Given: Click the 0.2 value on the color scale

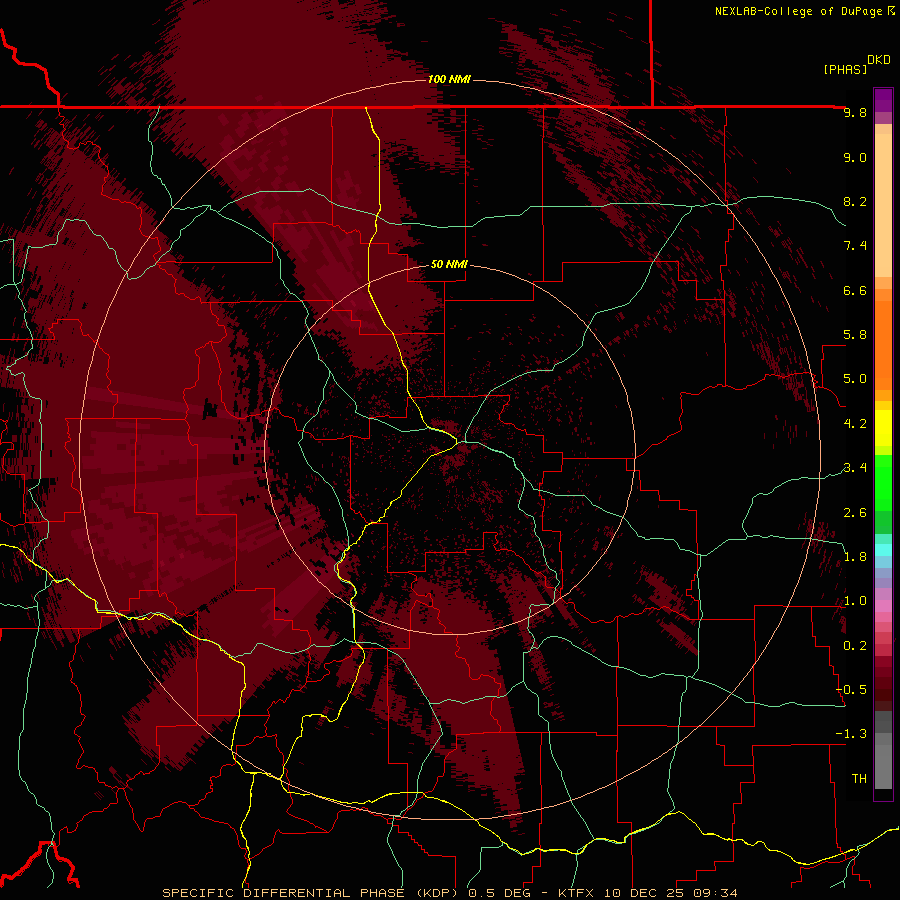Looking at the screenshot, I should pos(855,646).
